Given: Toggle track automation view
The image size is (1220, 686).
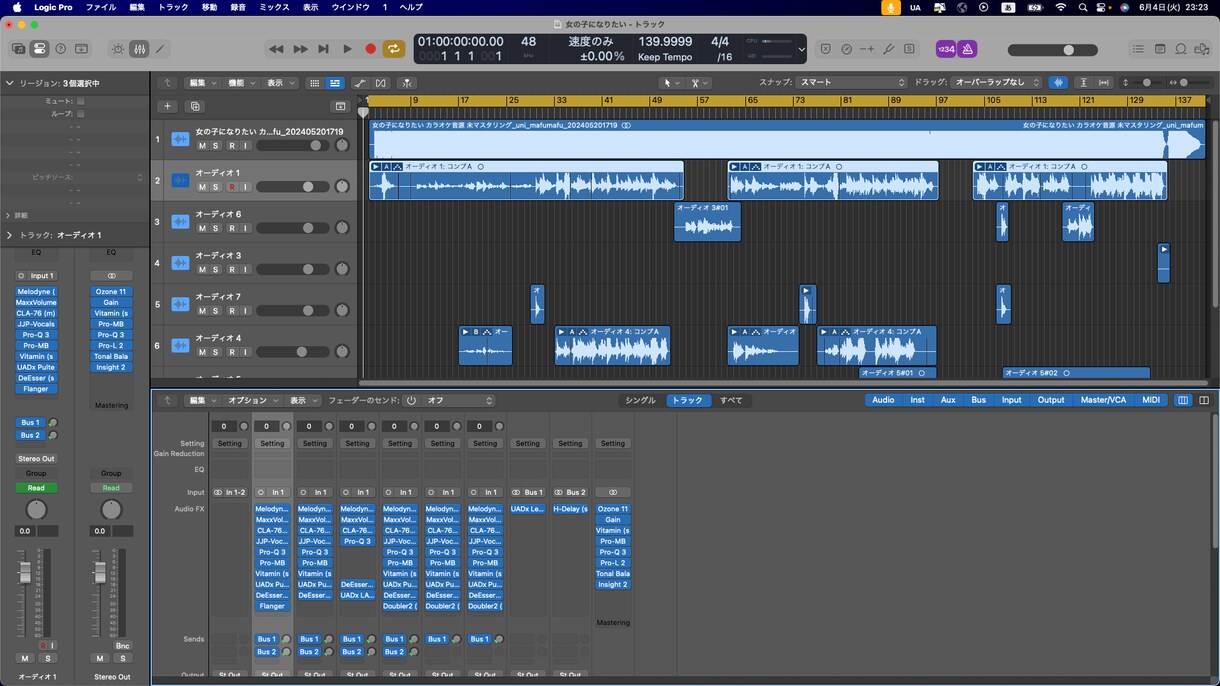Looking at the screenshot, I should click(x=359, y=83).
